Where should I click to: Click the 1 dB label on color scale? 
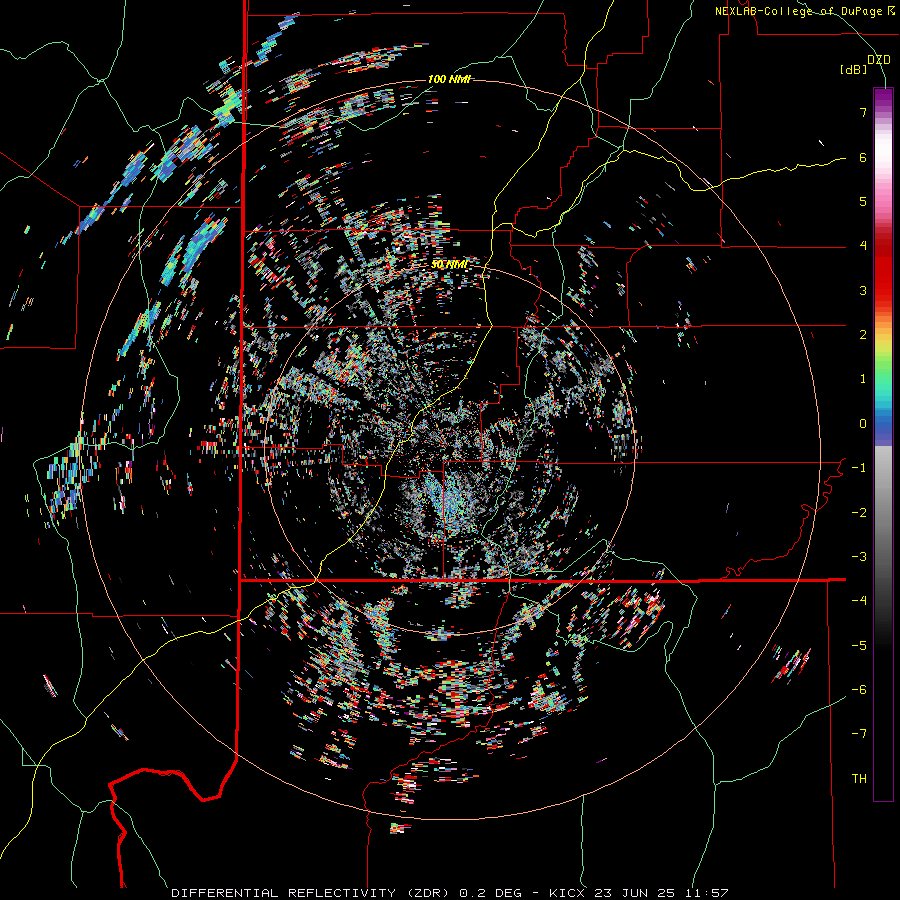coord(863,379)
